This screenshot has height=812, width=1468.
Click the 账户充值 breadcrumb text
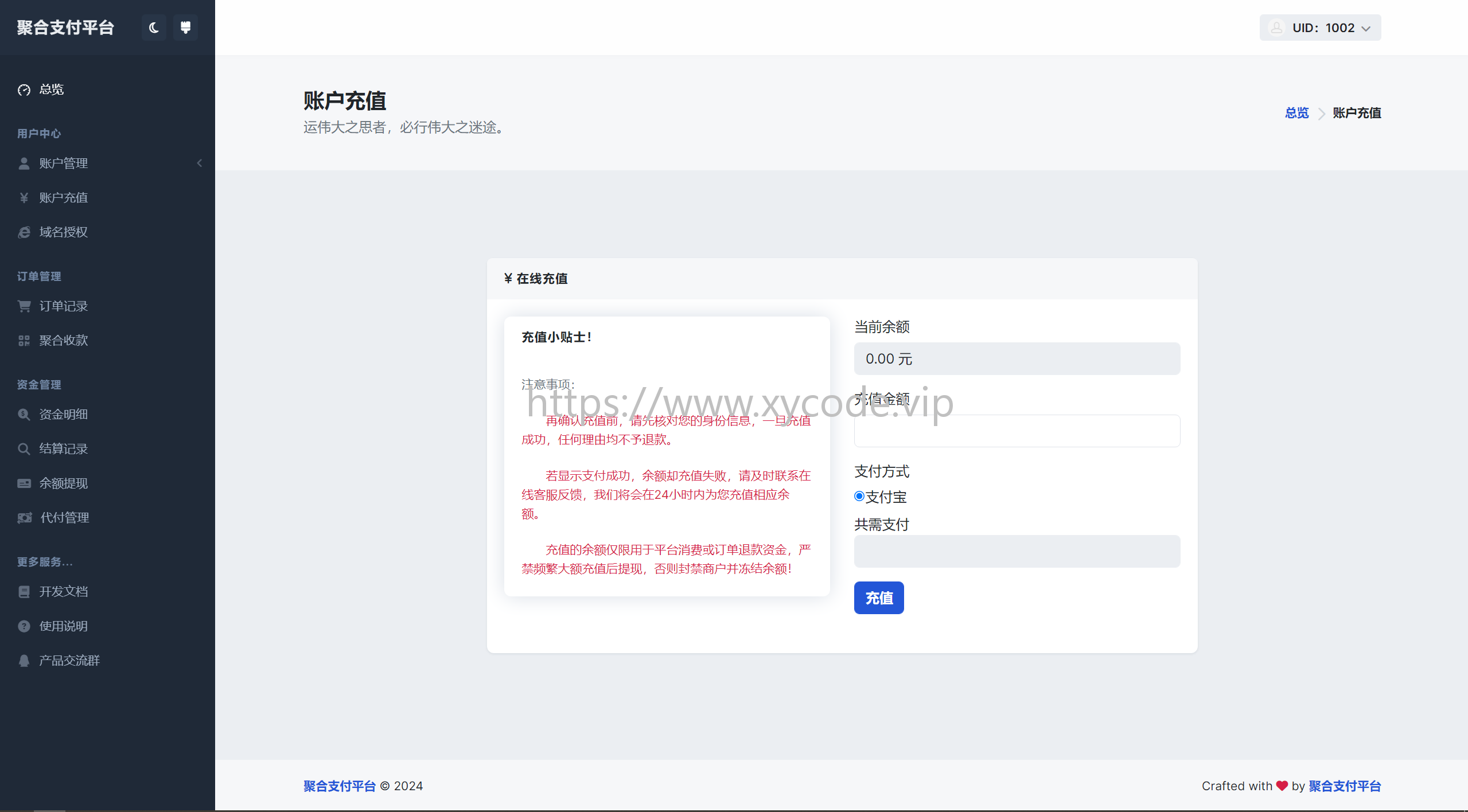[1357, 113]
